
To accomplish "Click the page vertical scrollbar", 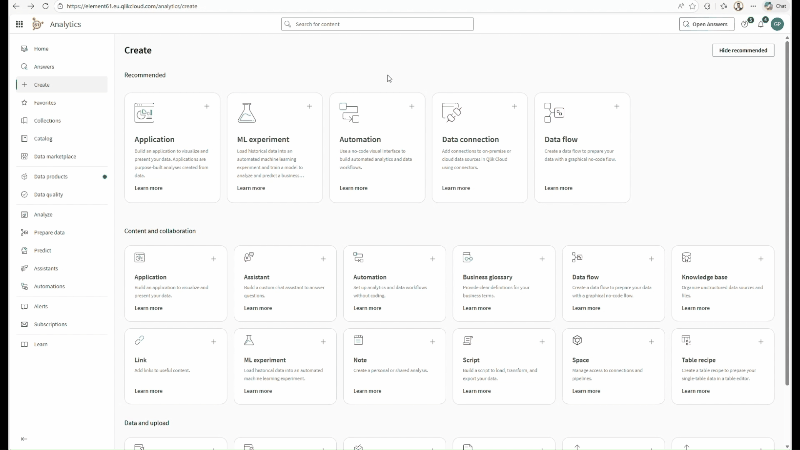I will tap(787, 212).
